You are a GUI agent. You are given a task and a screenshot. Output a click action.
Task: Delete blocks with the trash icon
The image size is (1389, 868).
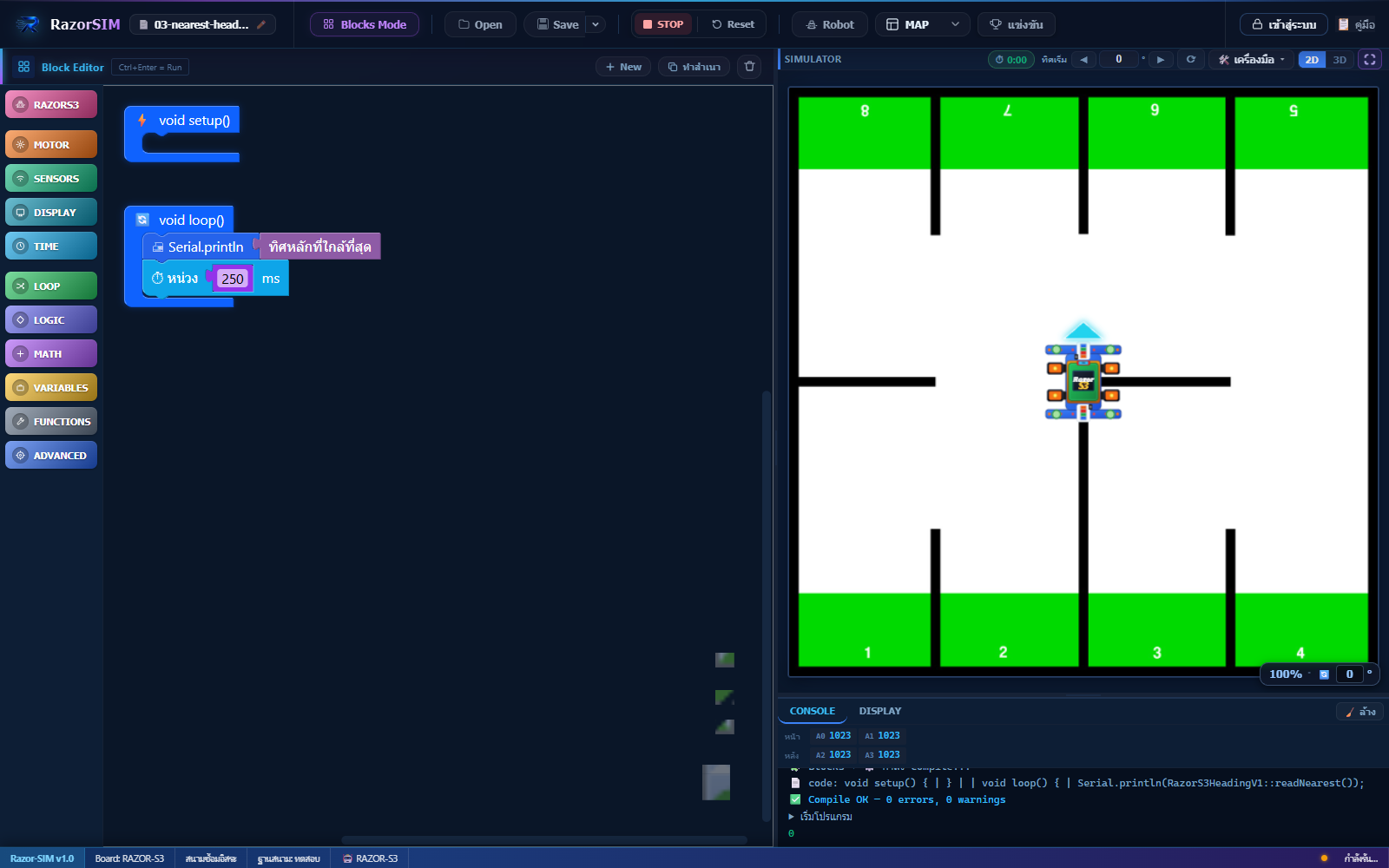749,67
